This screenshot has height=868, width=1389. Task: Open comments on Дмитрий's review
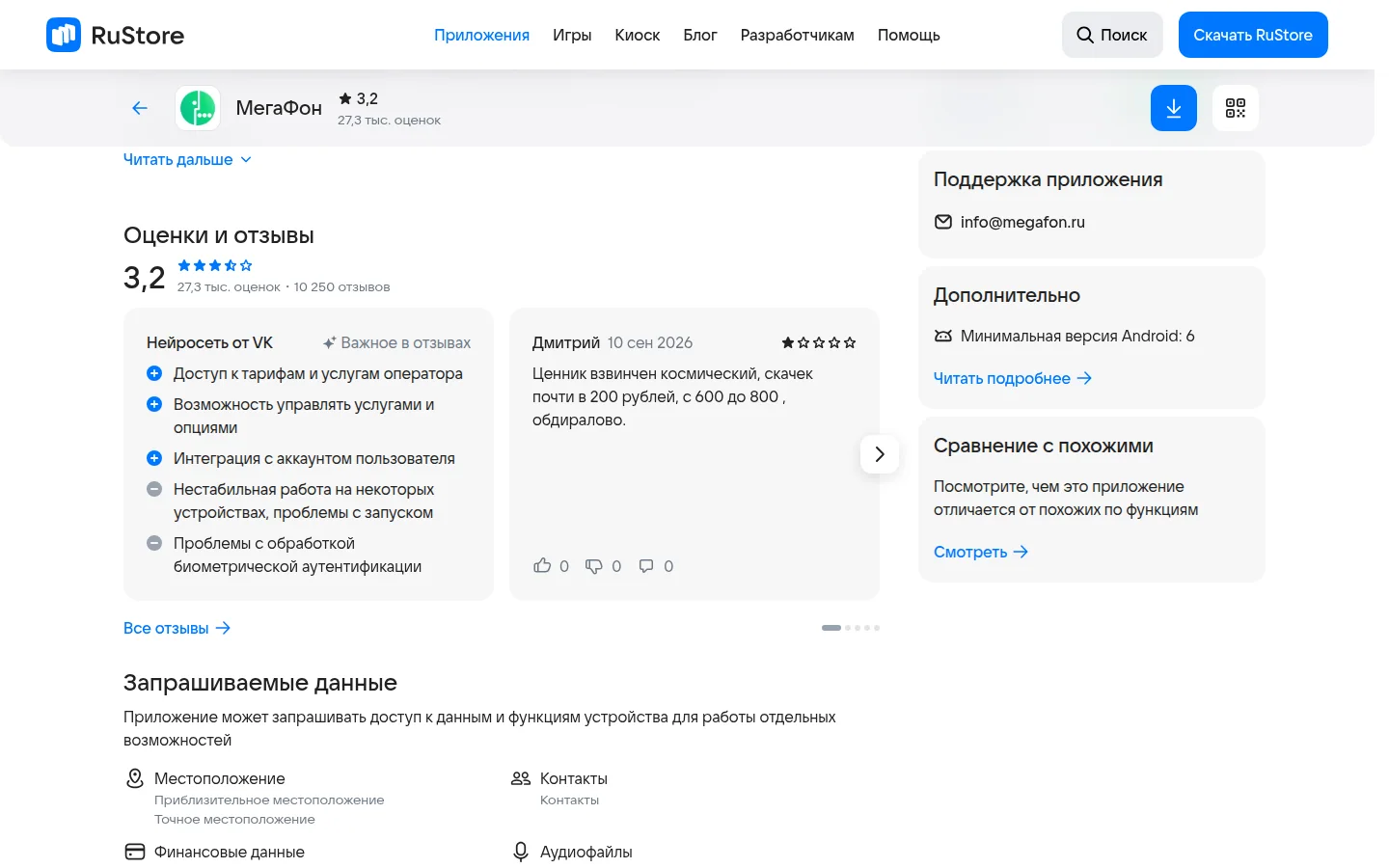click(646, 566)
